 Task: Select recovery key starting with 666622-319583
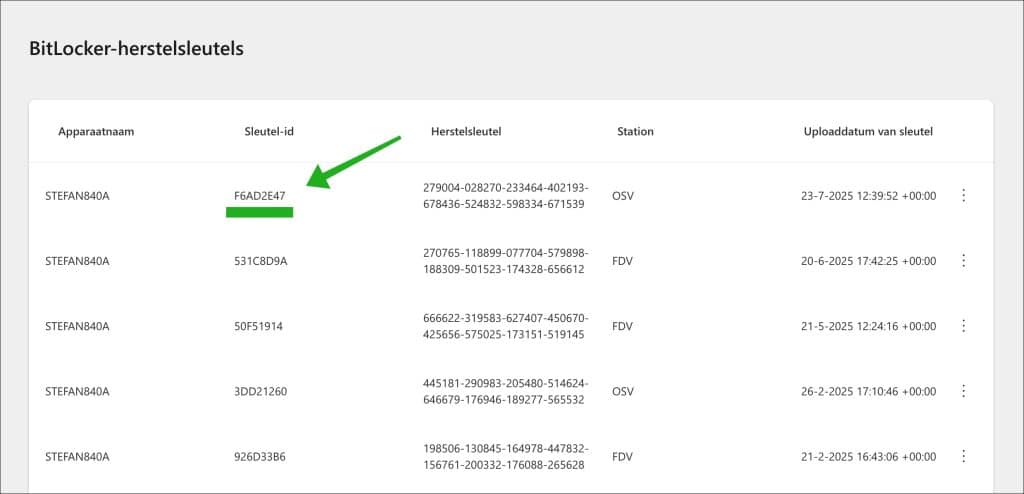[x=505, y=326]
